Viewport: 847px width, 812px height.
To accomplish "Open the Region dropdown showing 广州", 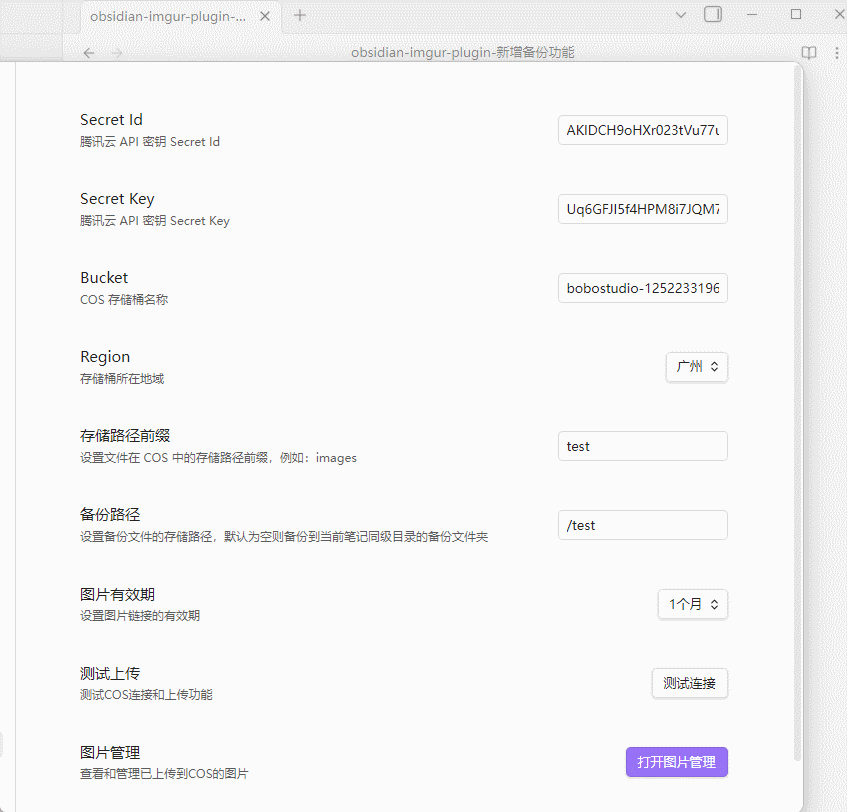I will (x=696, y=367).
